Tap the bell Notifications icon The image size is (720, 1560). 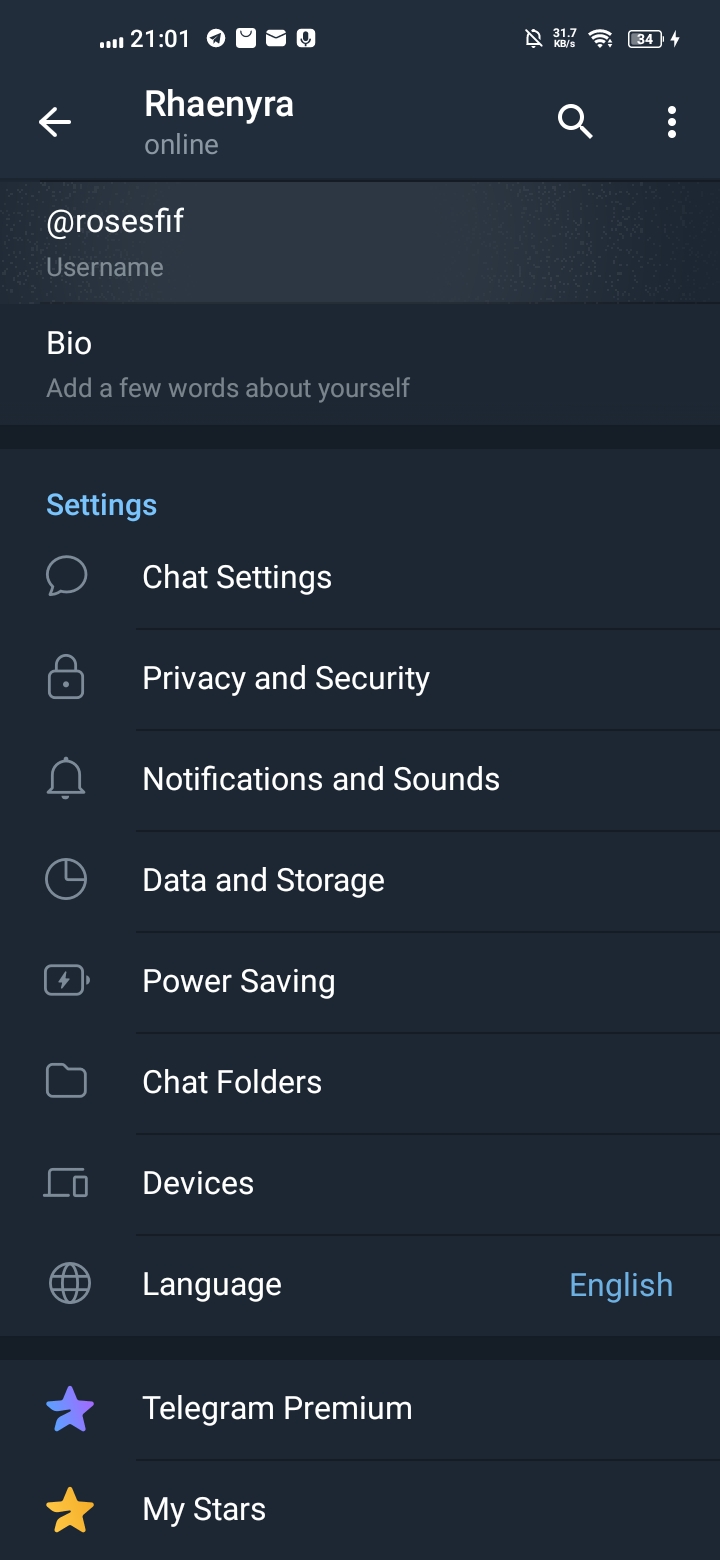(66, 779)
